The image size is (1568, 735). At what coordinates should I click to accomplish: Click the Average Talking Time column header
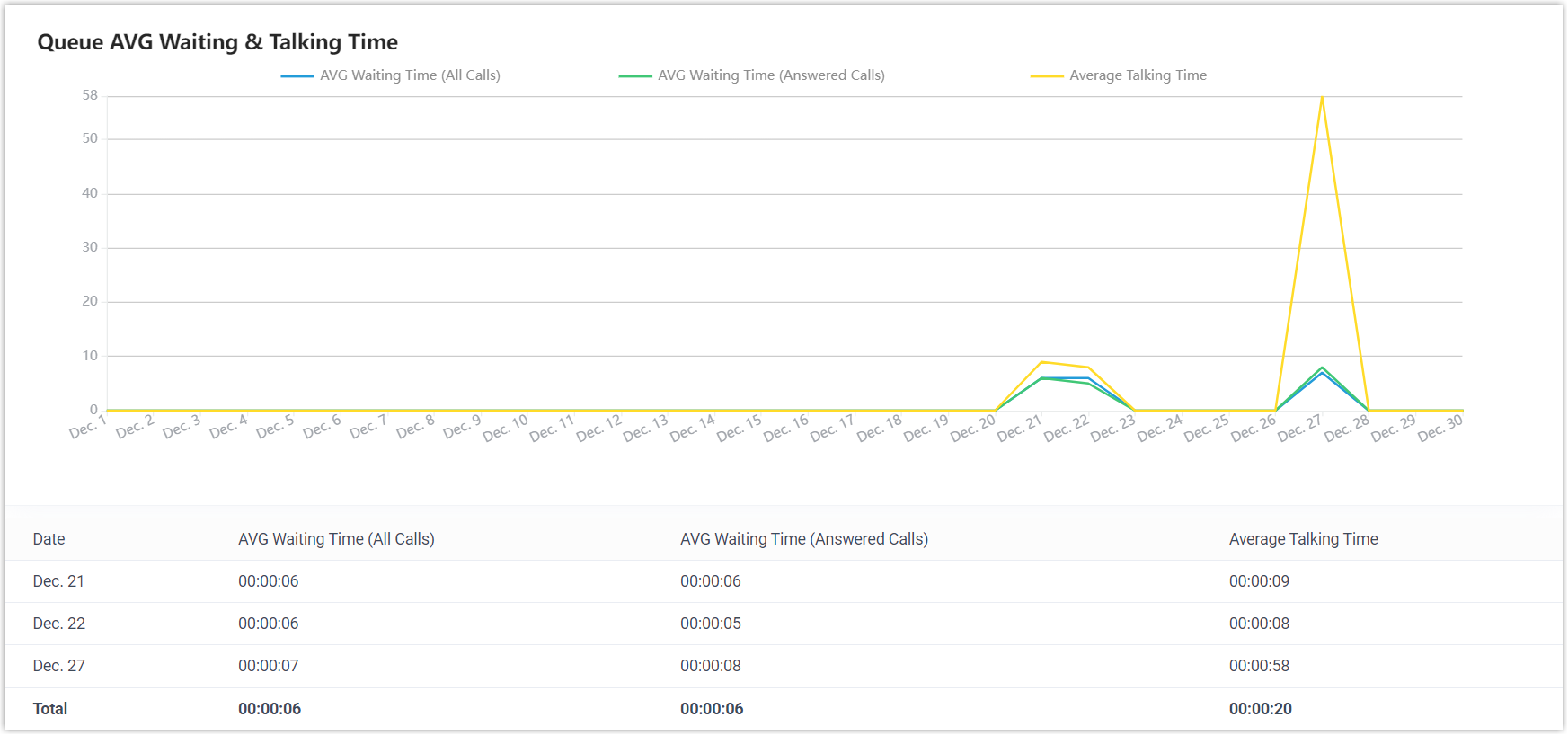(1303, 539)
